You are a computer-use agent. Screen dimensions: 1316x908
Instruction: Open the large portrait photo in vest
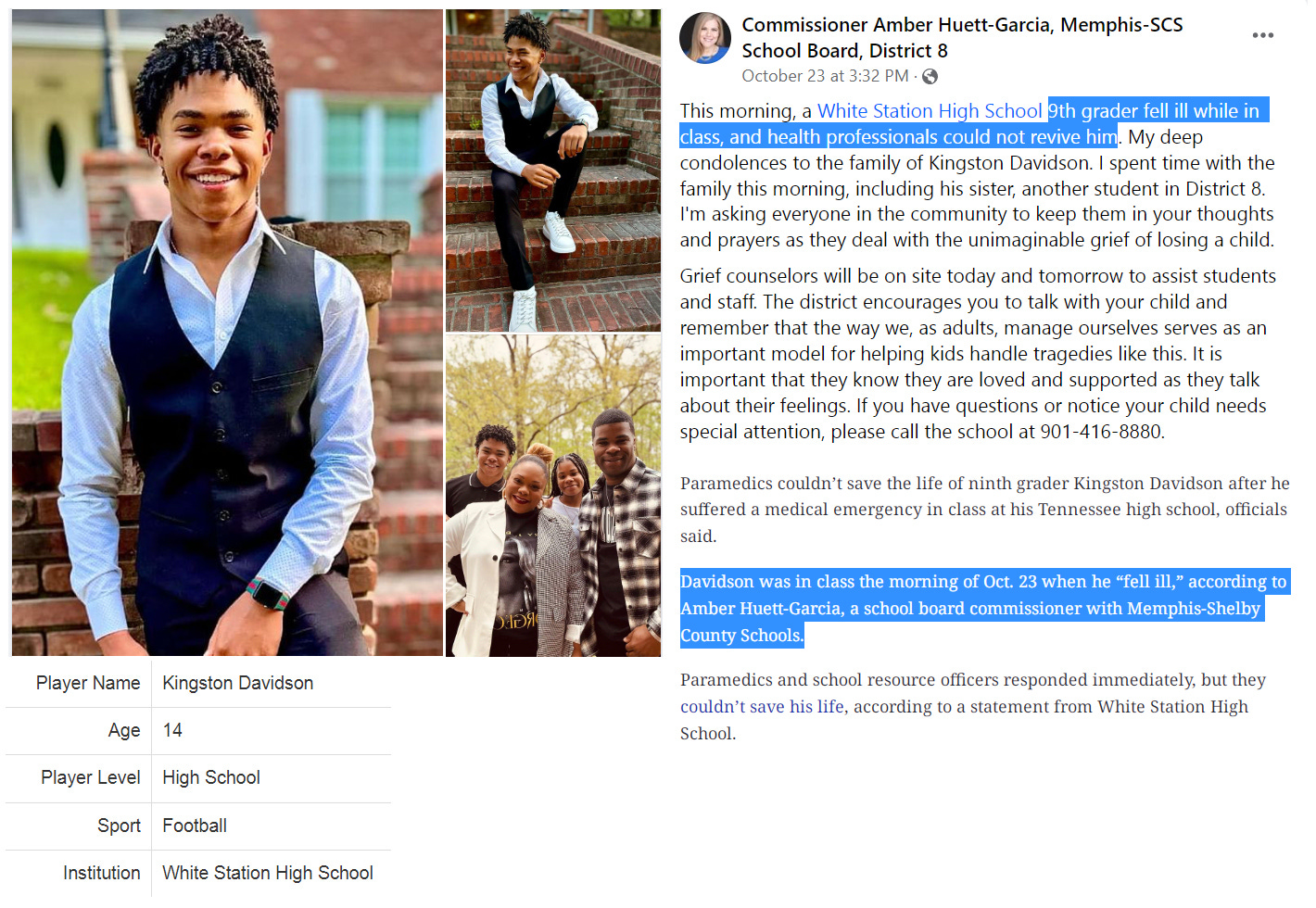[227, 333]
